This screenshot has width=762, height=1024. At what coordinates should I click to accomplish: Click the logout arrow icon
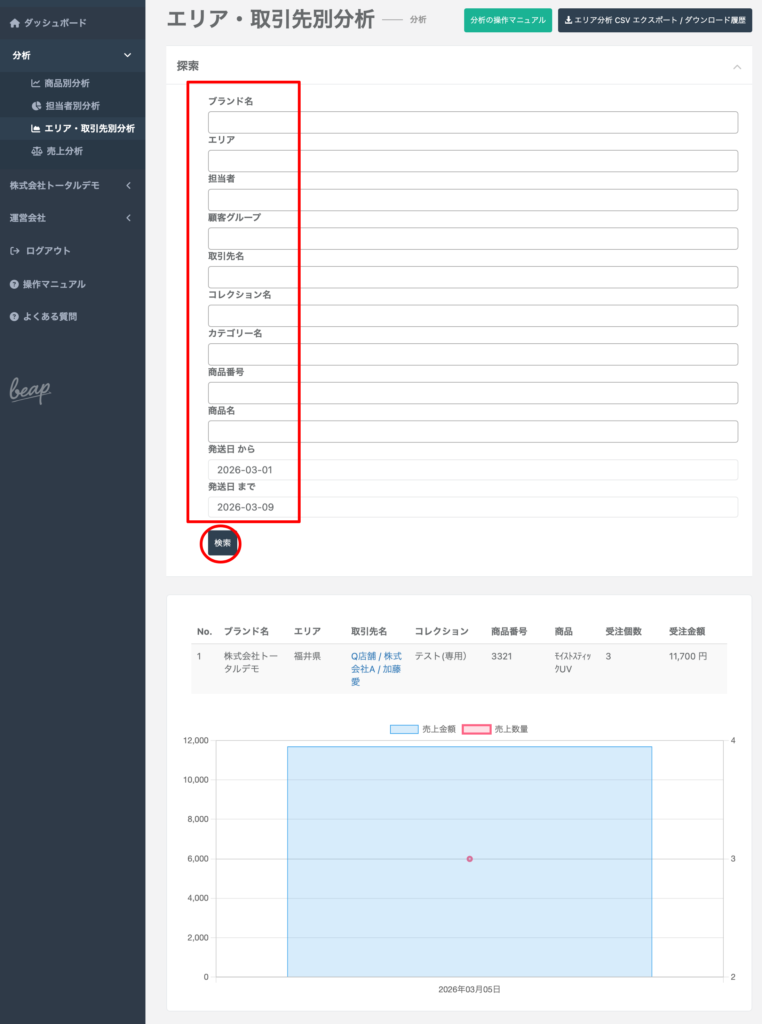pyautogui.click(x=15, y=251)
